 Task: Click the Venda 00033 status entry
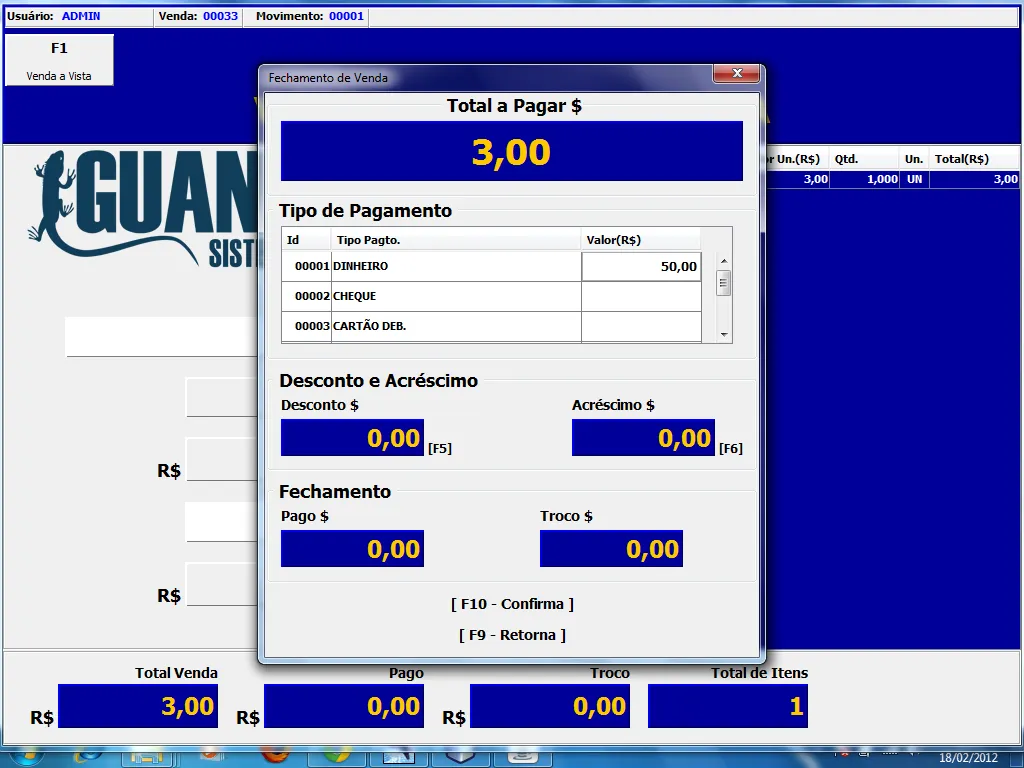pyautogui.click(x=199, y=16)
